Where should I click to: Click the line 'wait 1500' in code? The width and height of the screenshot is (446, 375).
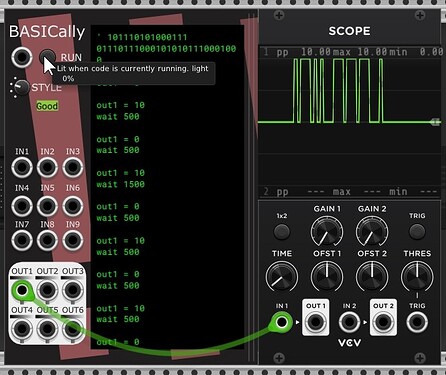click(x=121, y=184)
